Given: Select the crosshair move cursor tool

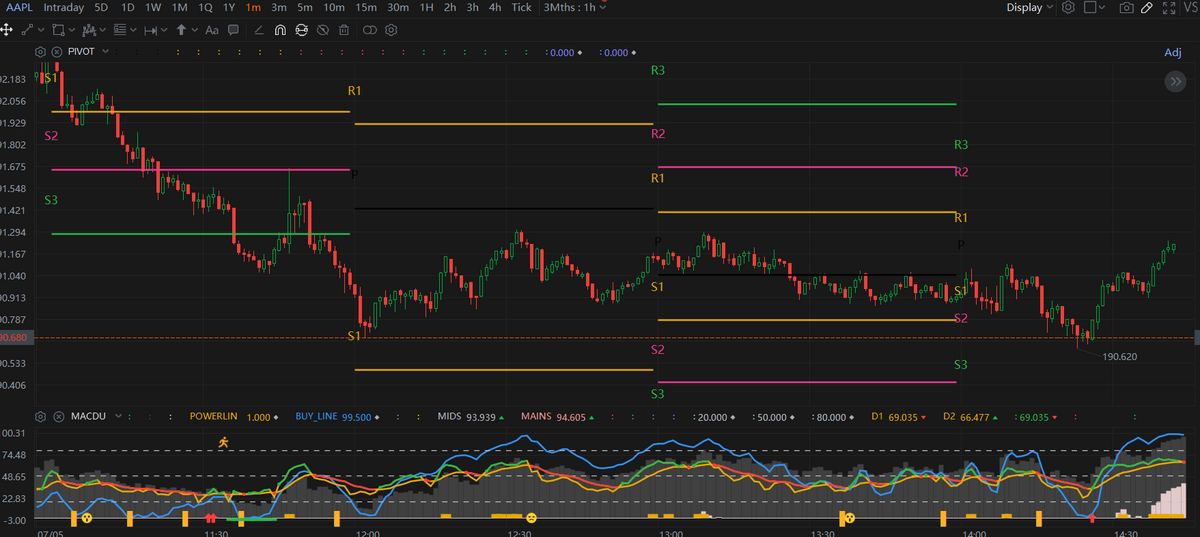Looking at the screenshot, I should coord(8,30).
